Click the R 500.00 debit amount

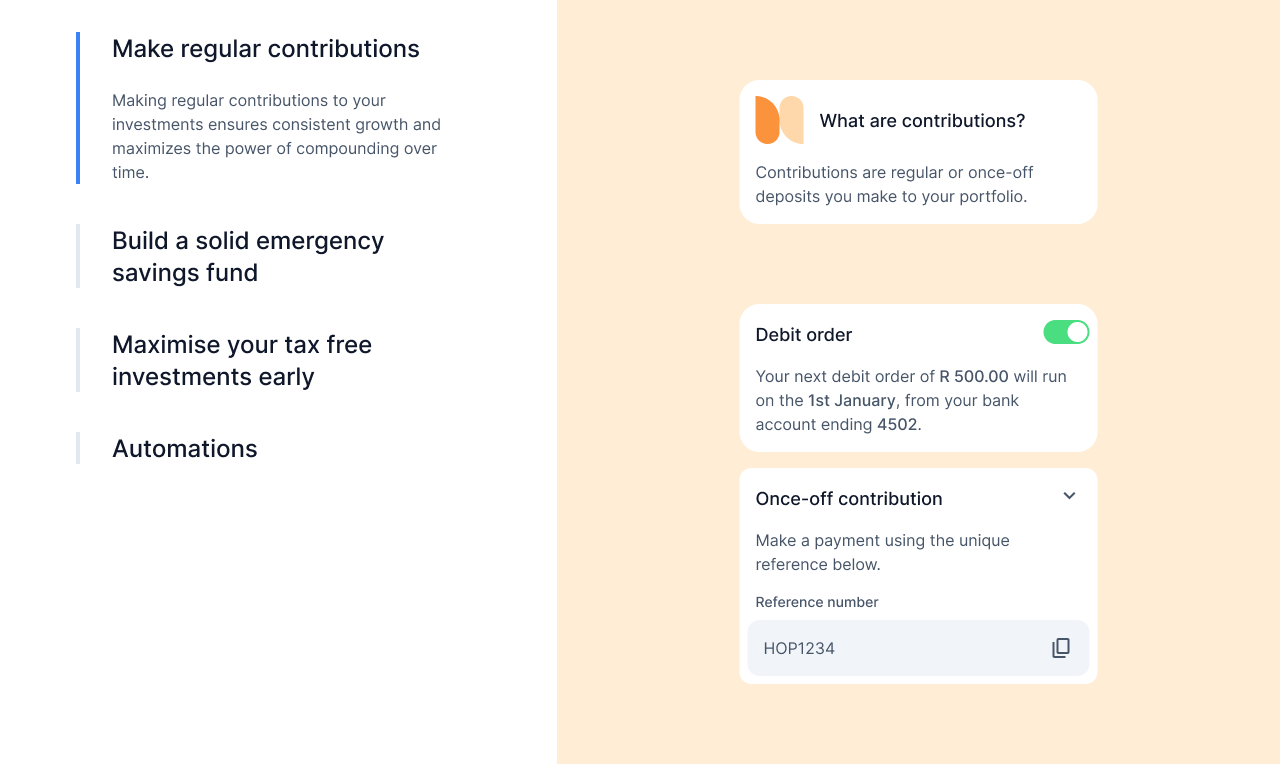click(974, 377)
